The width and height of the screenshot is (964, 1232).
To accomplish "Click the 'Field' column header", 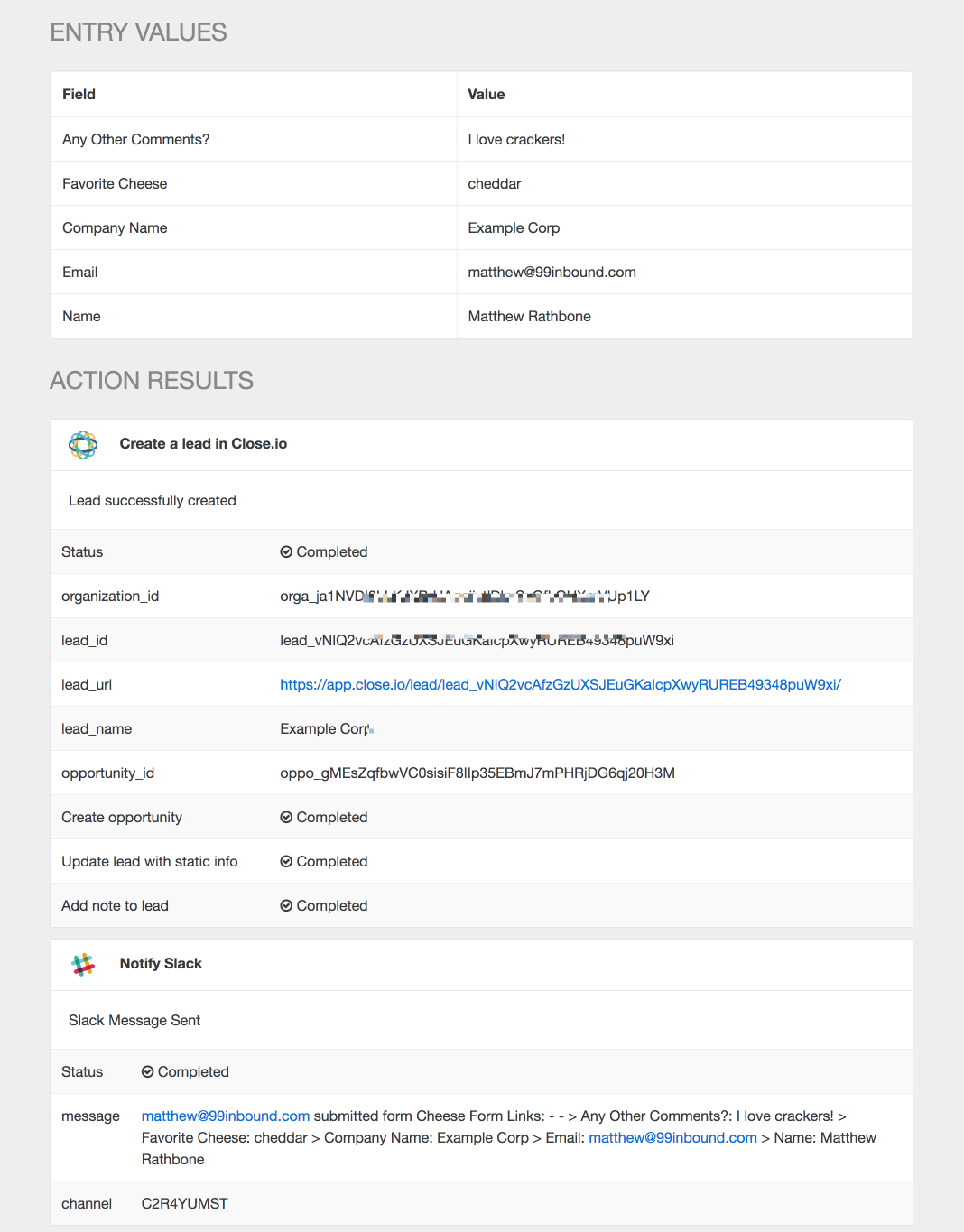I will (x=79, y=94).
